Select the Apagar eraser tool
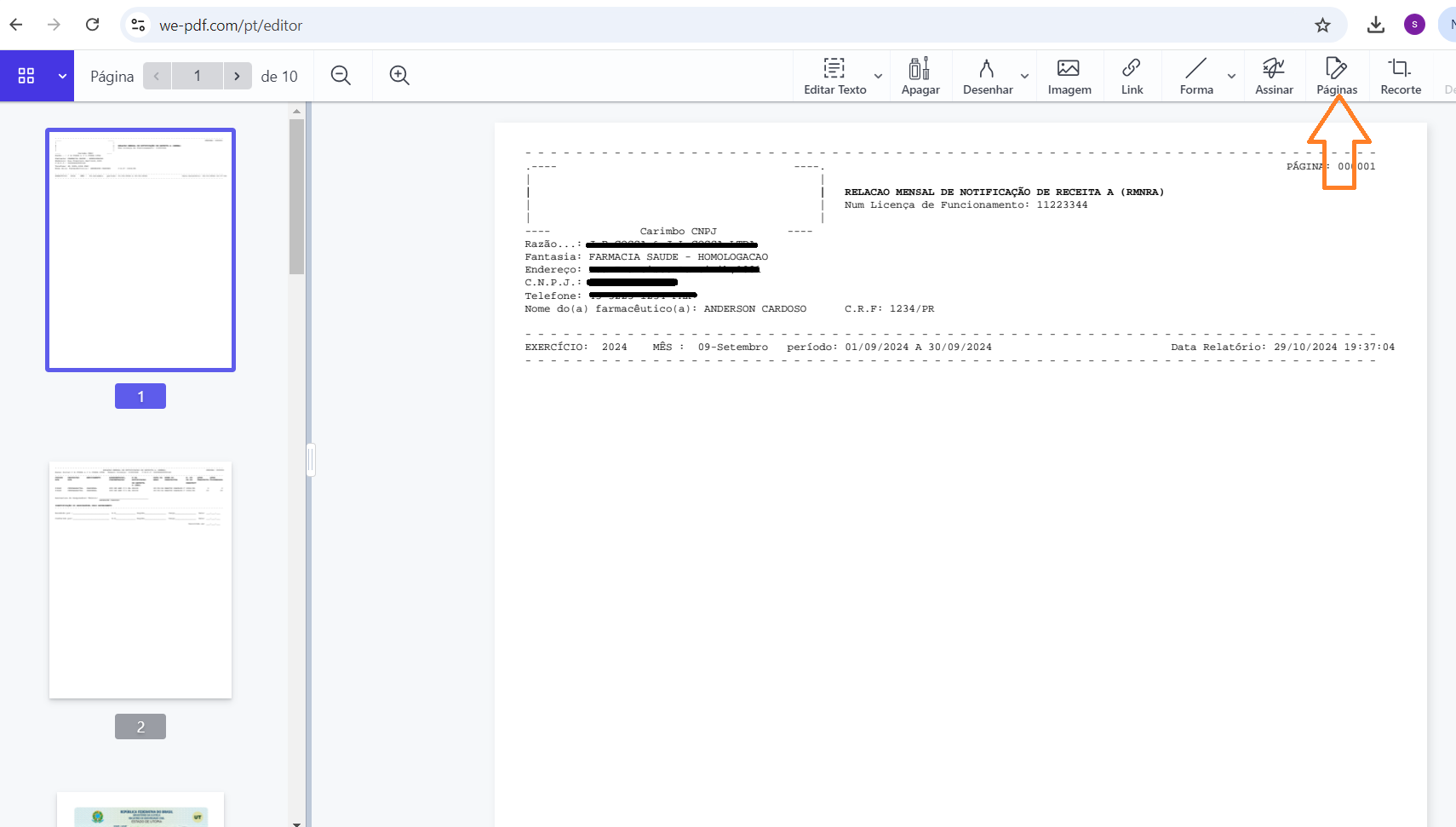Viewport: 1456px width, 827px height. [920, 76]
